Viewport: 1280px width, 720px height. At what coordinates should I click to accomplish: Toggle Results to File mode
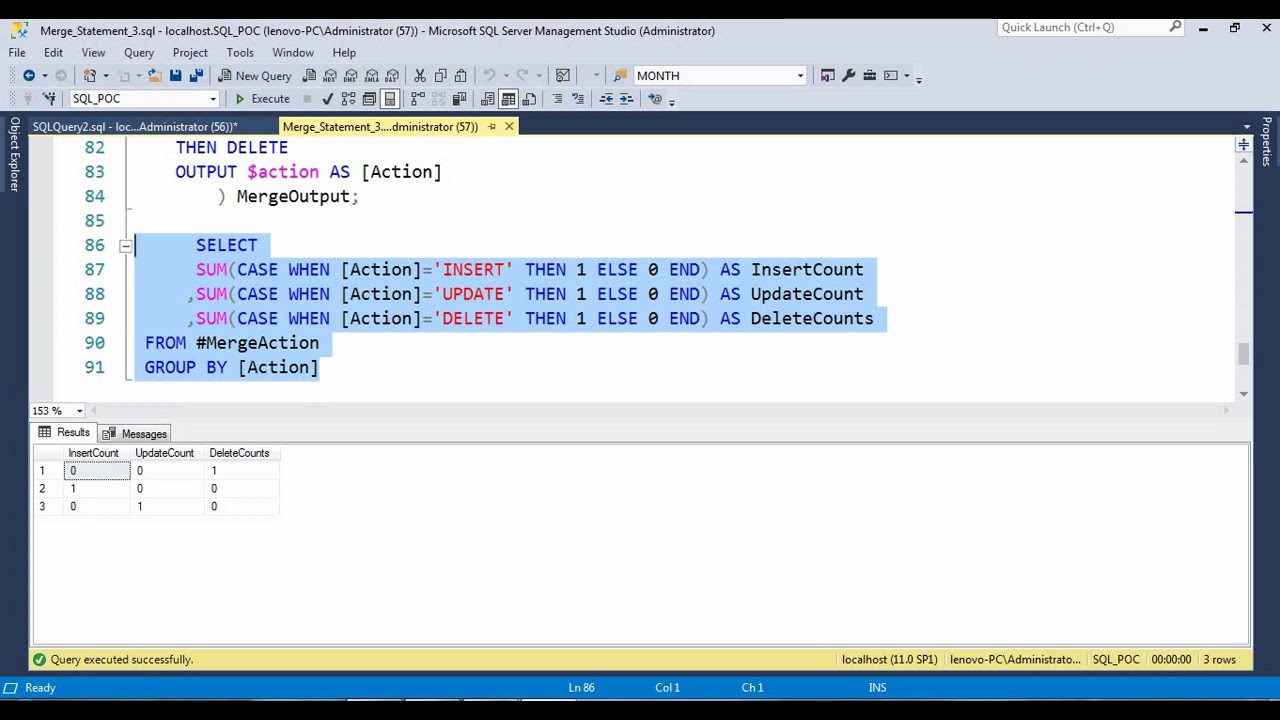point(529,99)
